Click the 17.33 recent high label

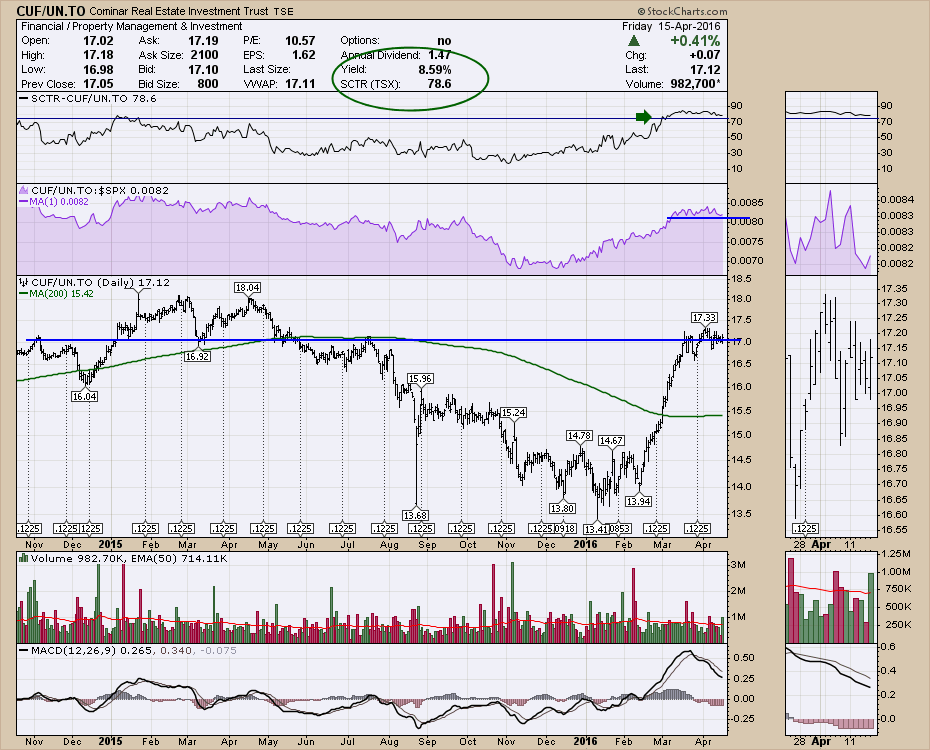tap(704, 318)
